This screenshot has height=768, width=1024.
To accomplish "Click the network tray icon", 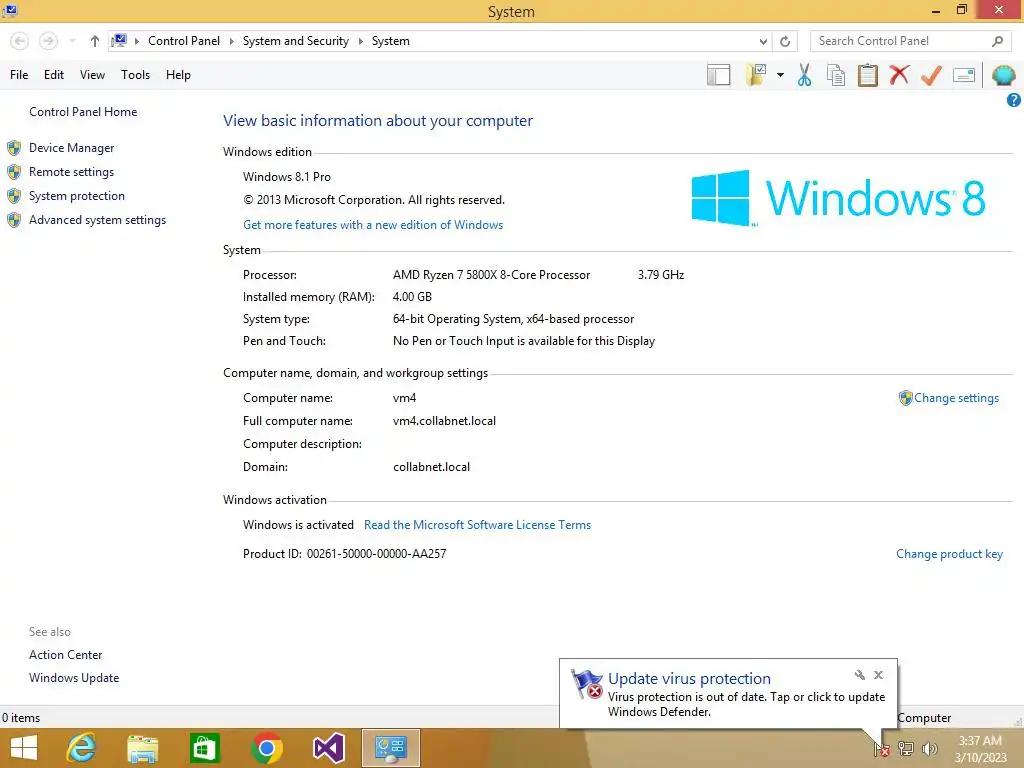I will pos(906,749).
